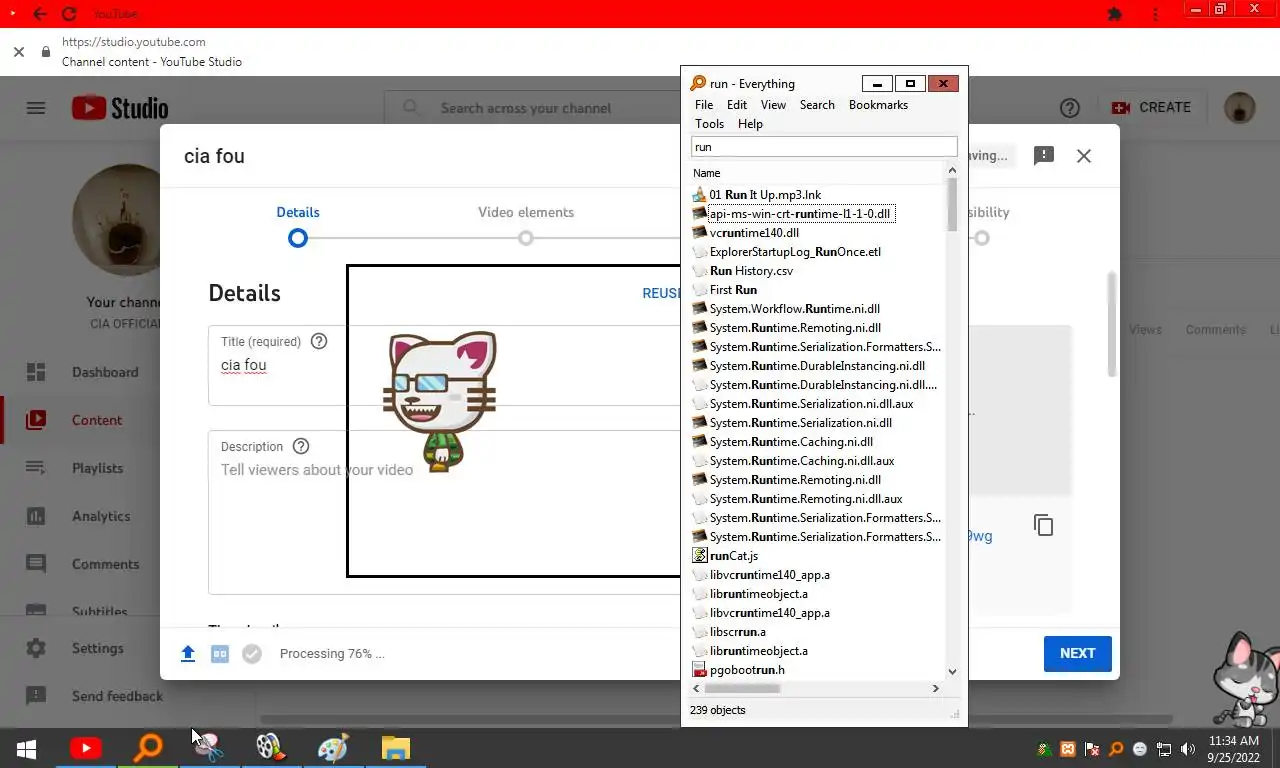Screen dimensions: 1280x768
Task: Open the Bookmarks menu in Everything
Action: point(878,105)
